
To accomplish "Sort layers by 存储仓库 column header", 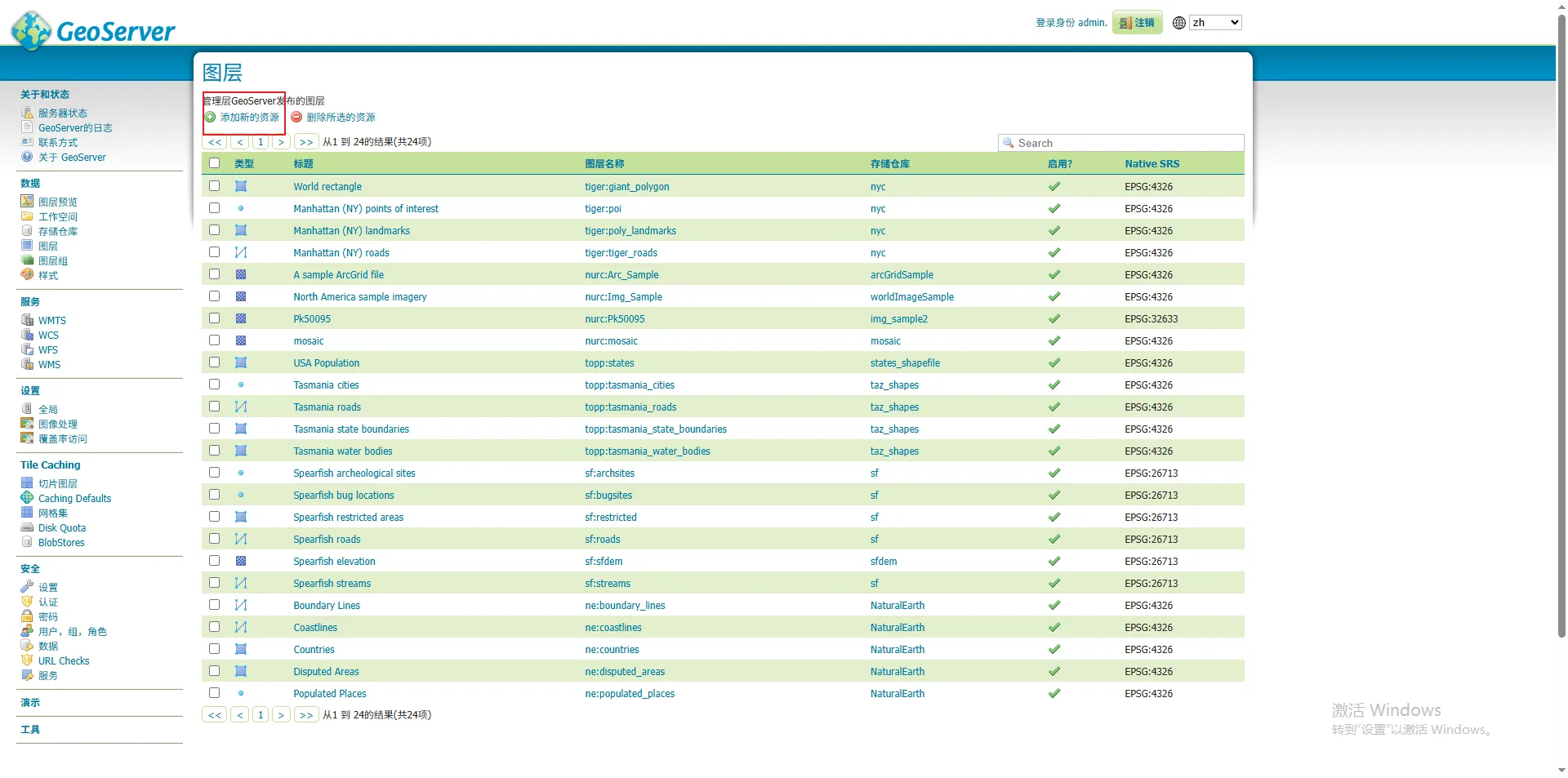I will (x=889, y=164).
